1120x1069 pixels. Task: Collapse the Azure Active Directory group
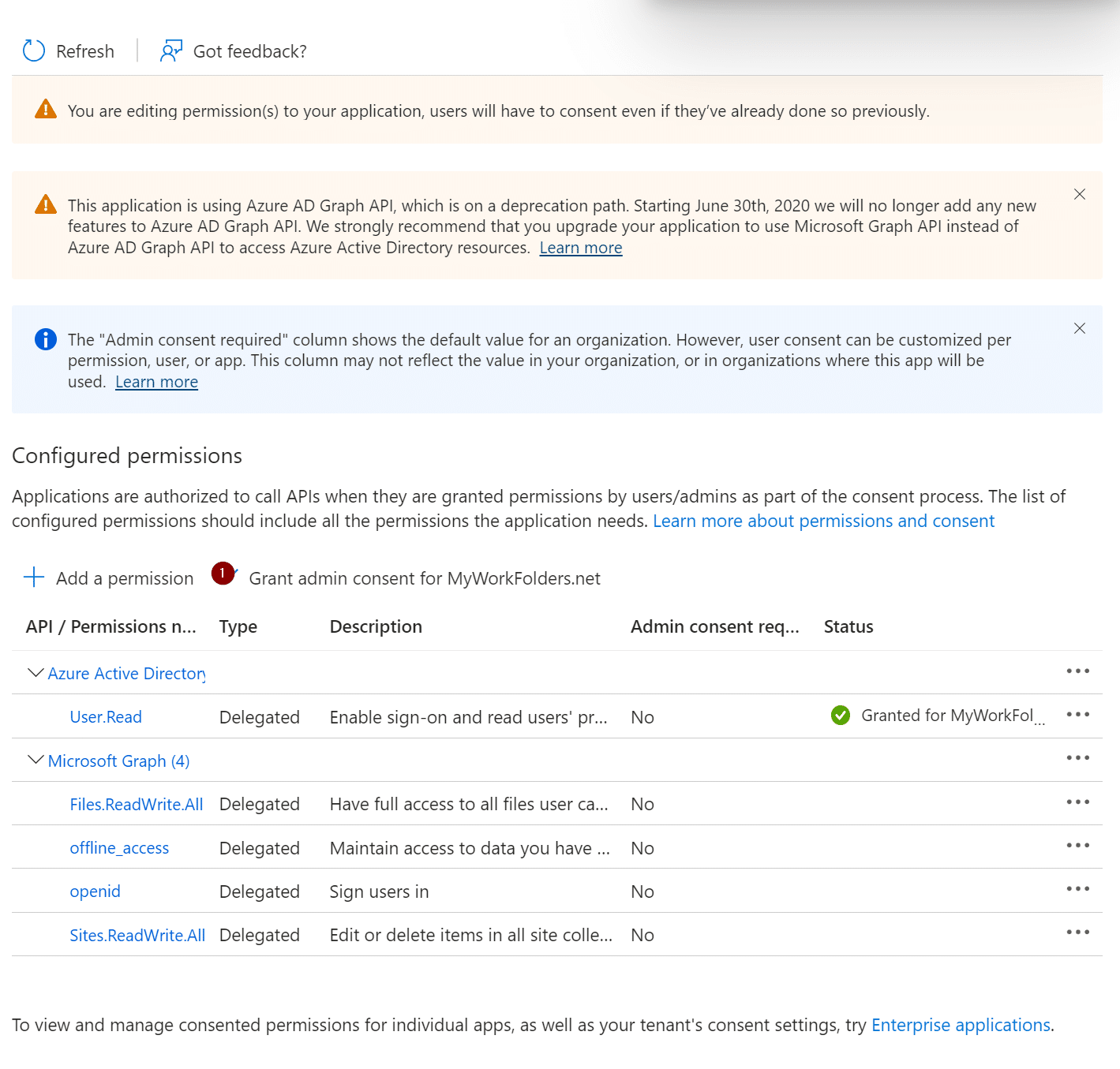coord(35,672)
